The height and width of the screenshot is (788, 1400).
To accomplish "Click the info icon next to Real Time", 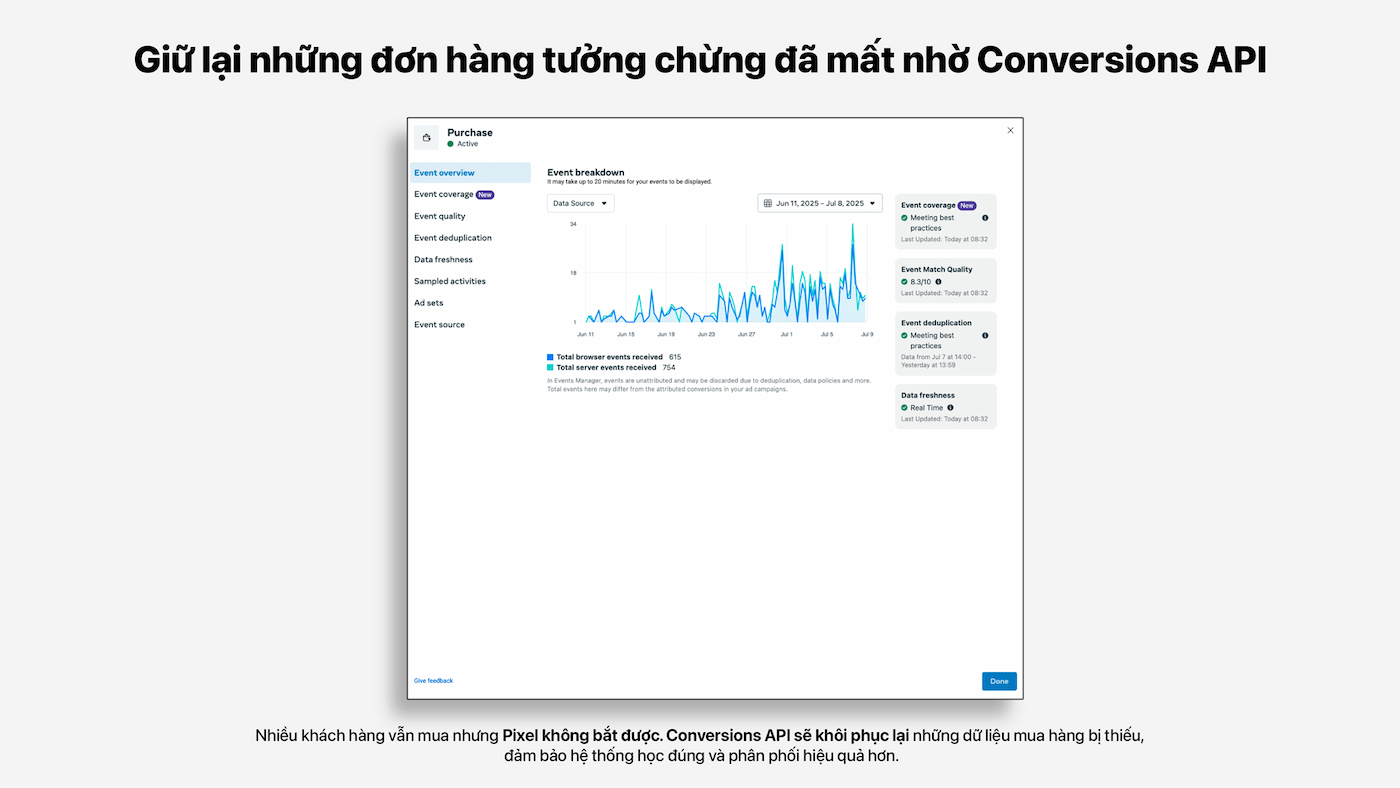I will tap(950, 408).
